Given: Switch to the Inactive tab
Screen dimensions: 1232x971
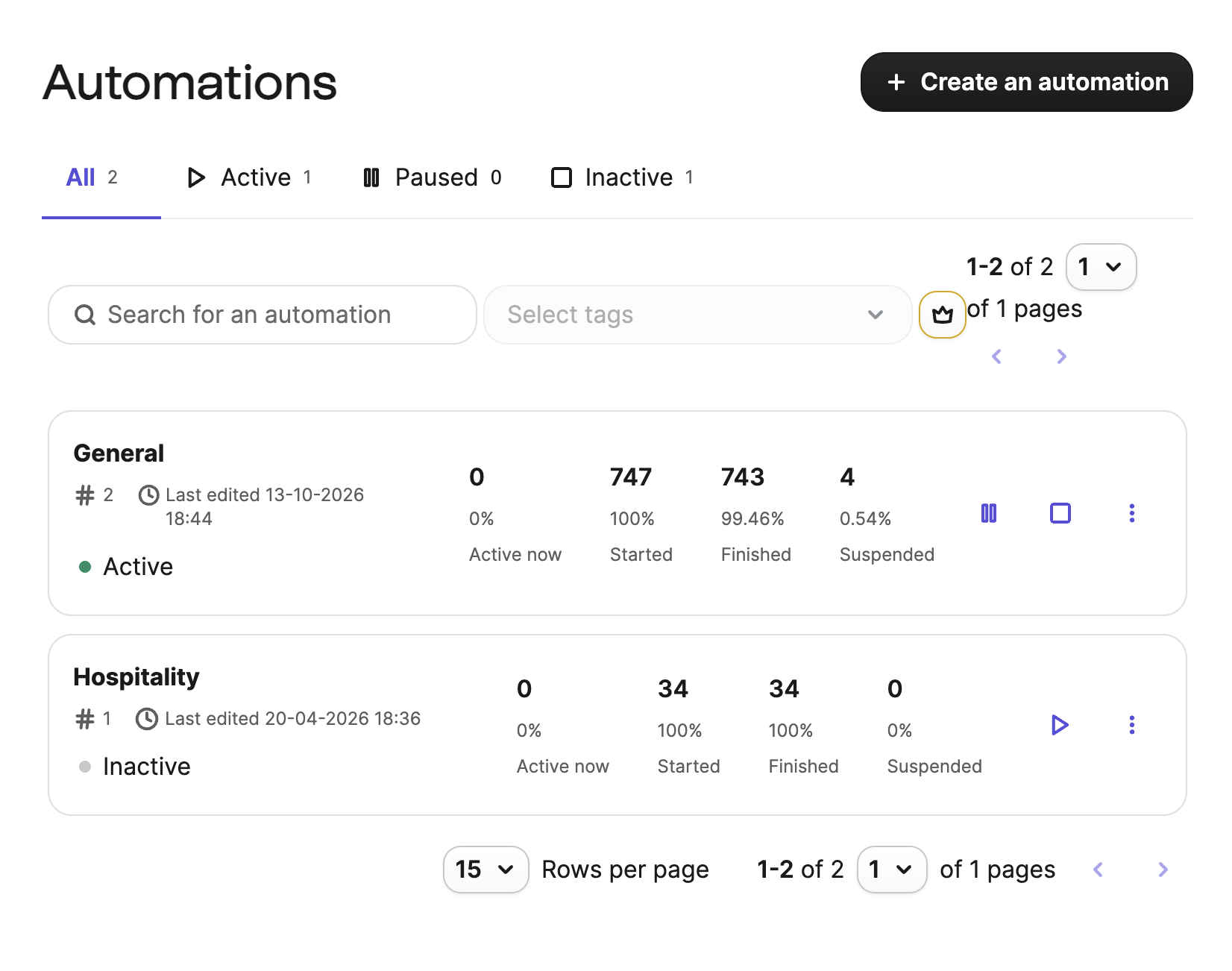Looking at the screenshot, I should coord(623,177).
